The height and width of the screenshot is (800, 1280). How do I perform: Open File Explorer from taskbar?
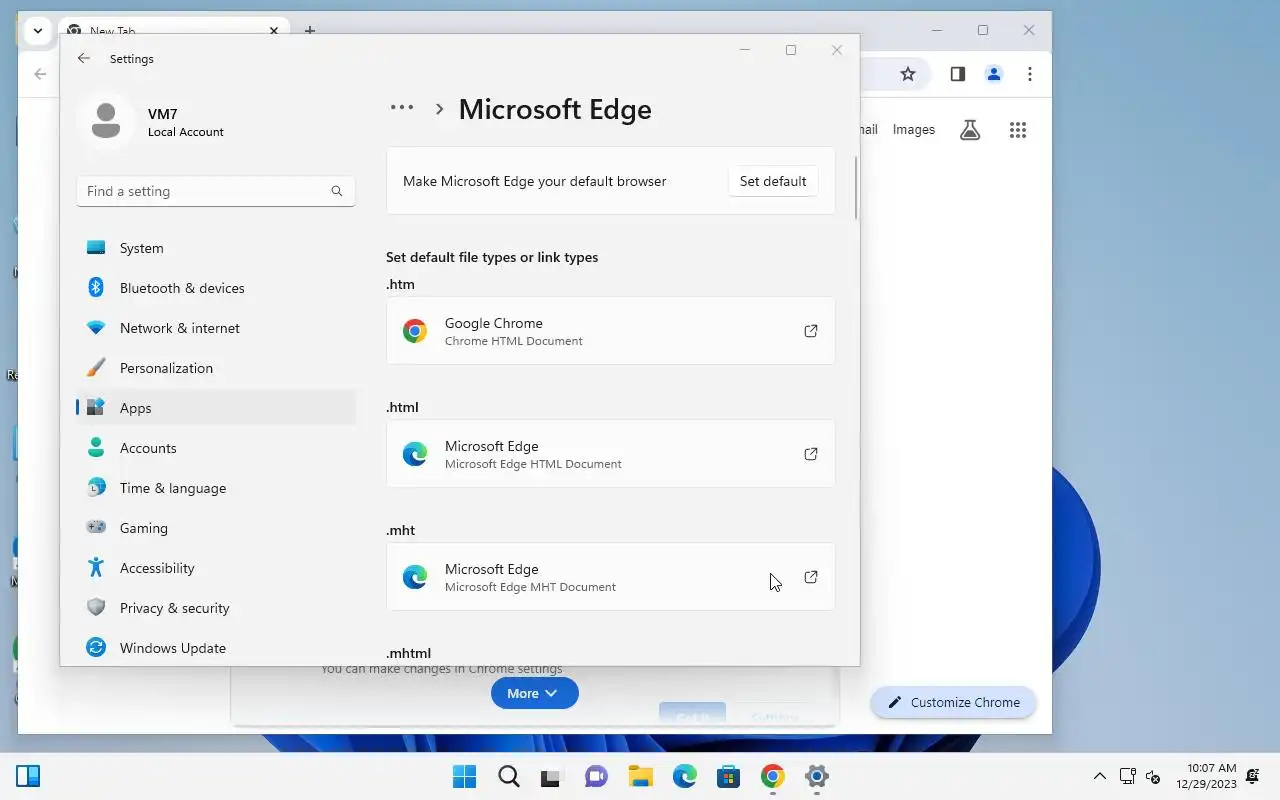(640, 776)
